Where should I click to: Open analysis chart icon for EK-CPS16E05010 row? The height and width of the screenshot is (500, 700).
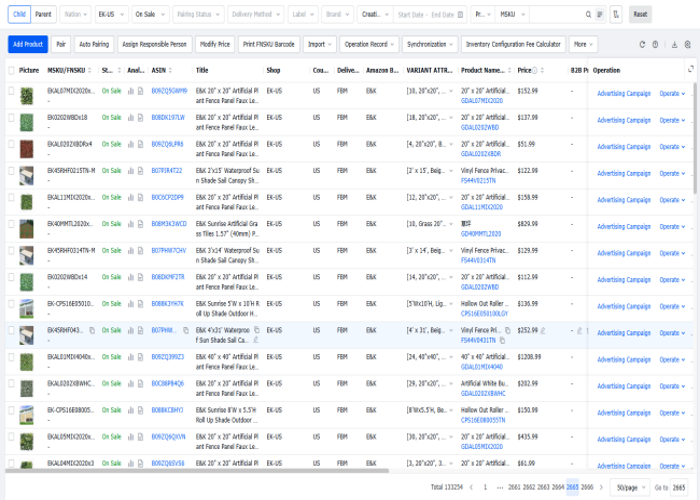click(131, 304)
